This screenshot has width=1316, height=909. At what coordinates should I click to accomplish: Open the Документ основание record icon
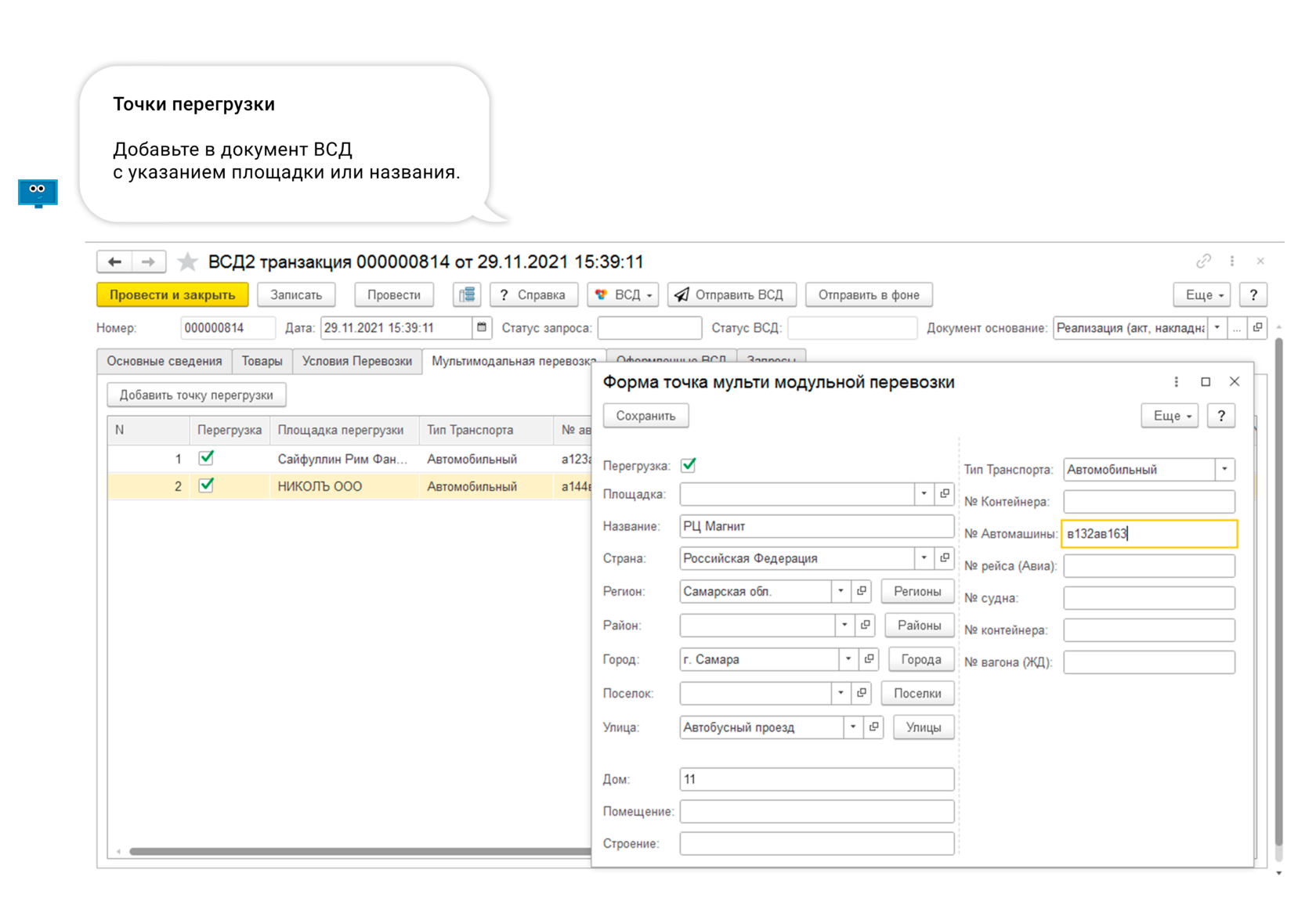point(1257,327)
